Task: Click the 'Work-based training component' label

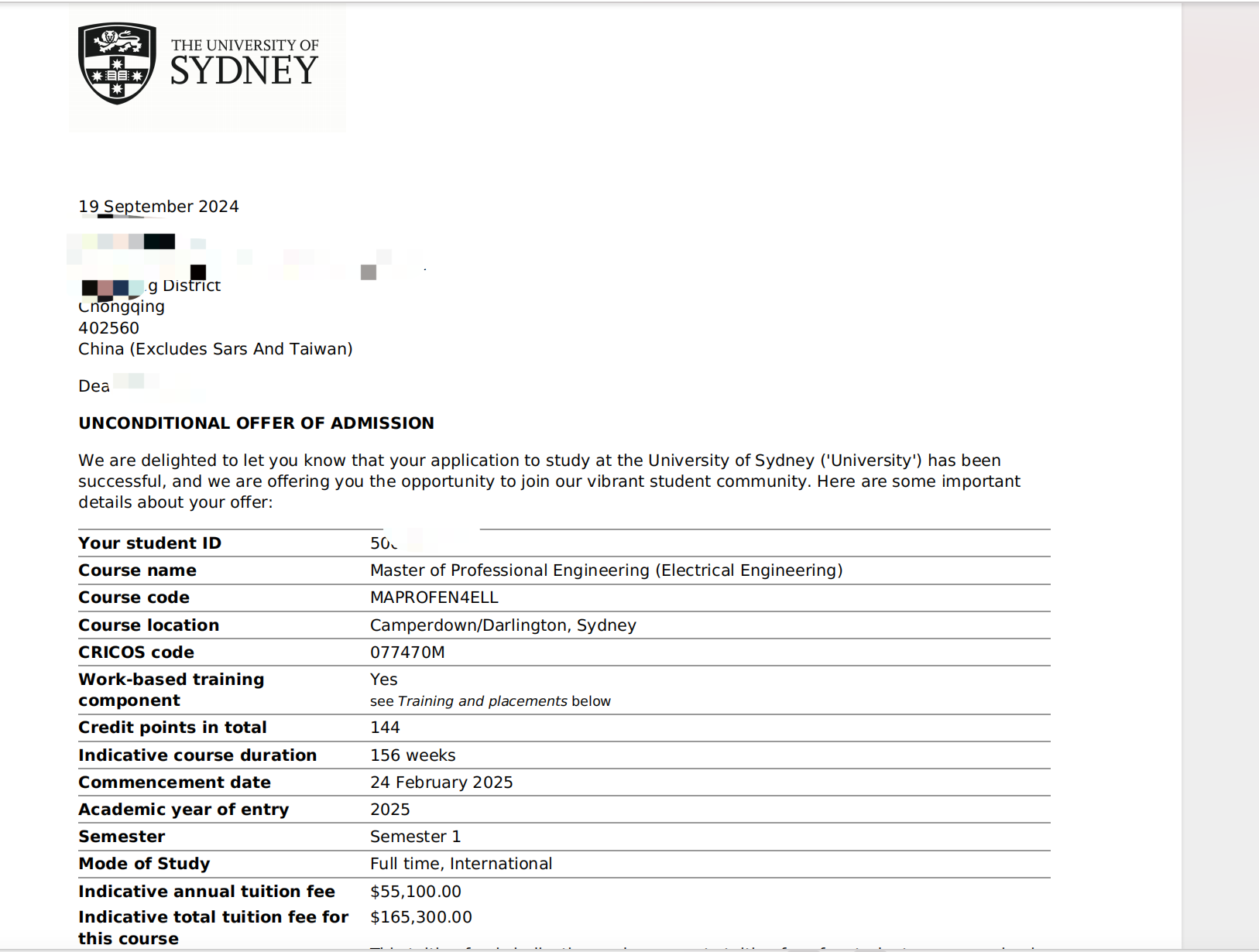Action: (171, 690)
